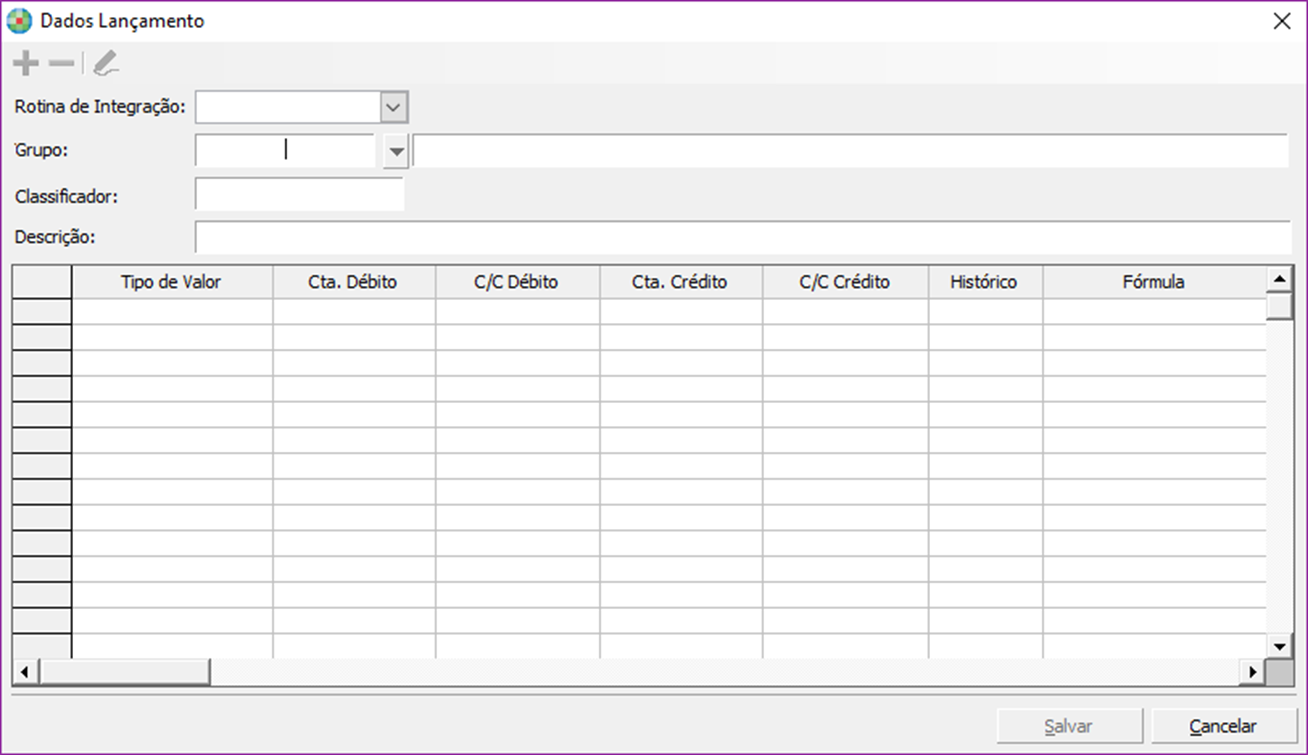Click the Classificador input field
The image size is (1308, 755).
tap(300, 194)
